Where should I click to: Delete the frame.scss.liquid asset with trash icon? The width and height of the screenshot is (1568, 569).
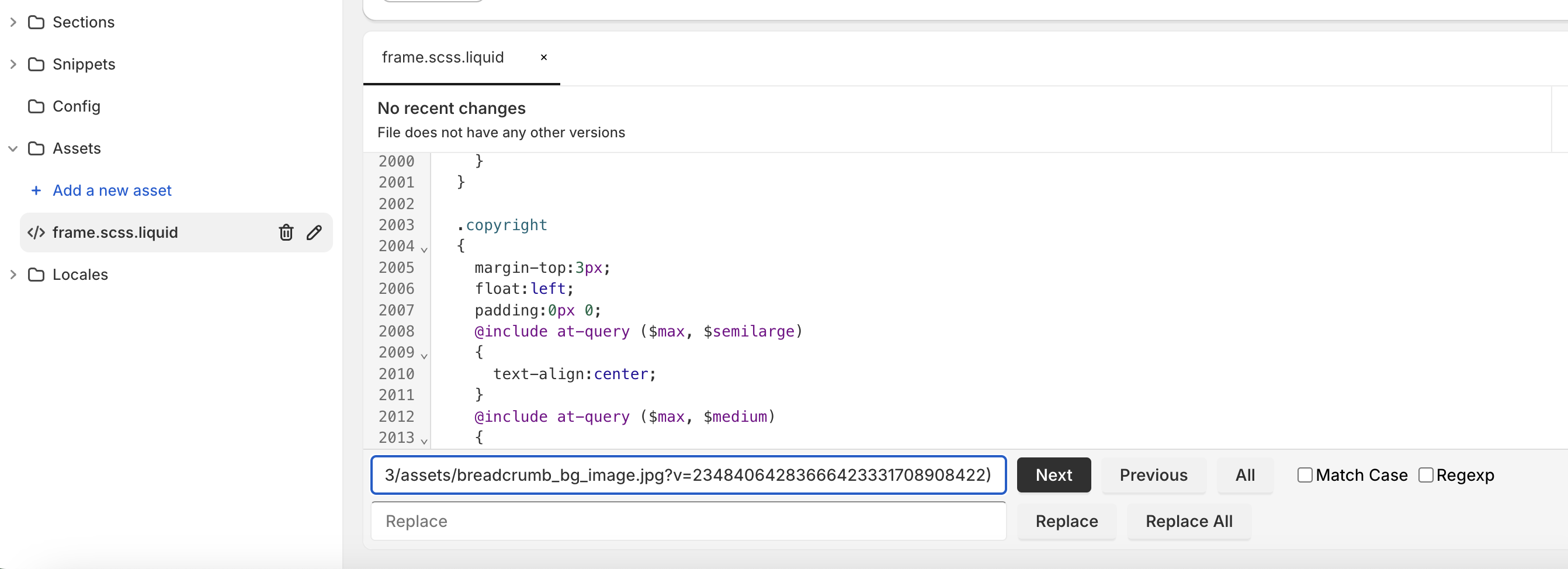(286, 233)
